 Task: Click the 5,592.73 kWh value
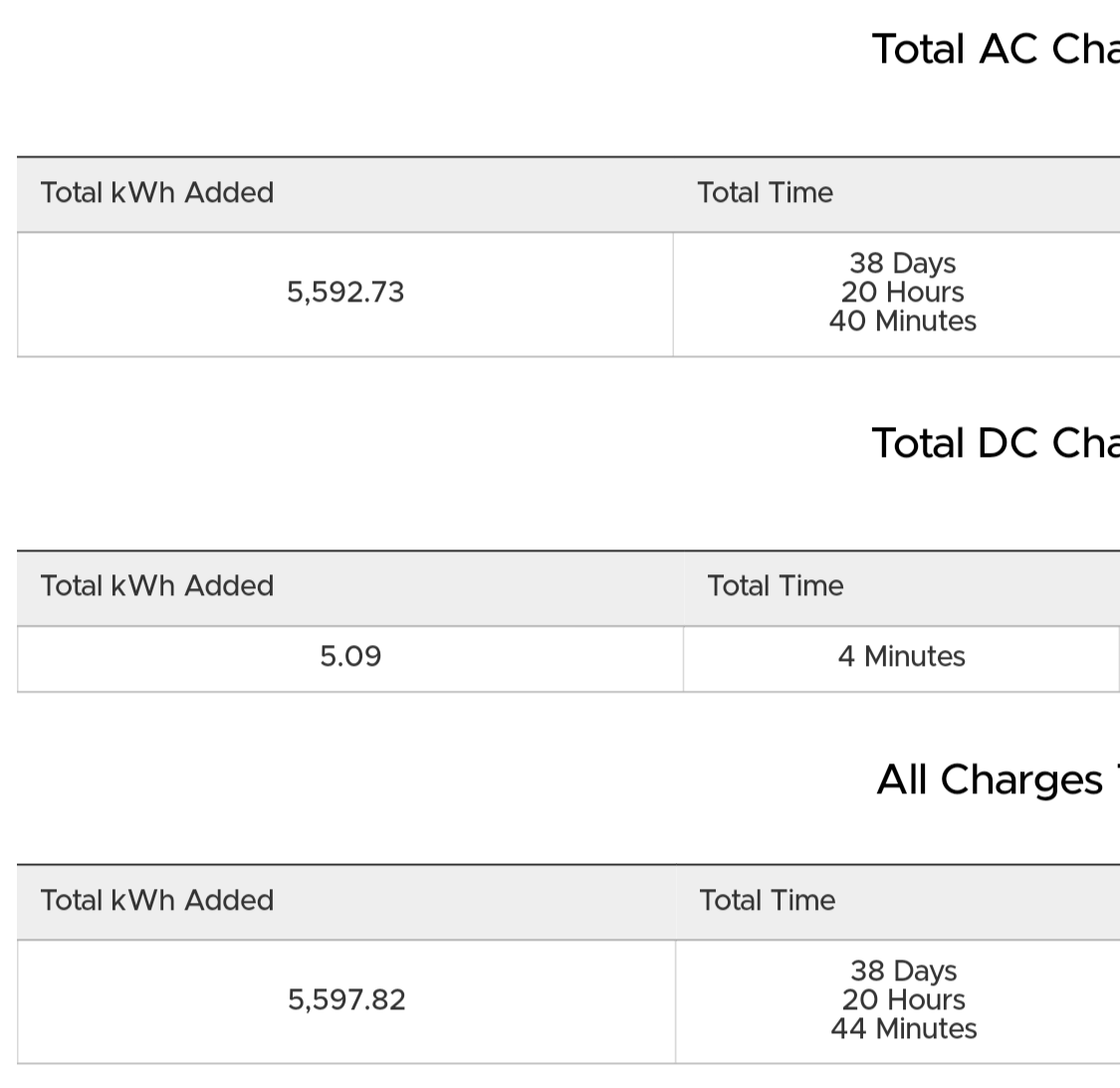[x=345, y=293]
